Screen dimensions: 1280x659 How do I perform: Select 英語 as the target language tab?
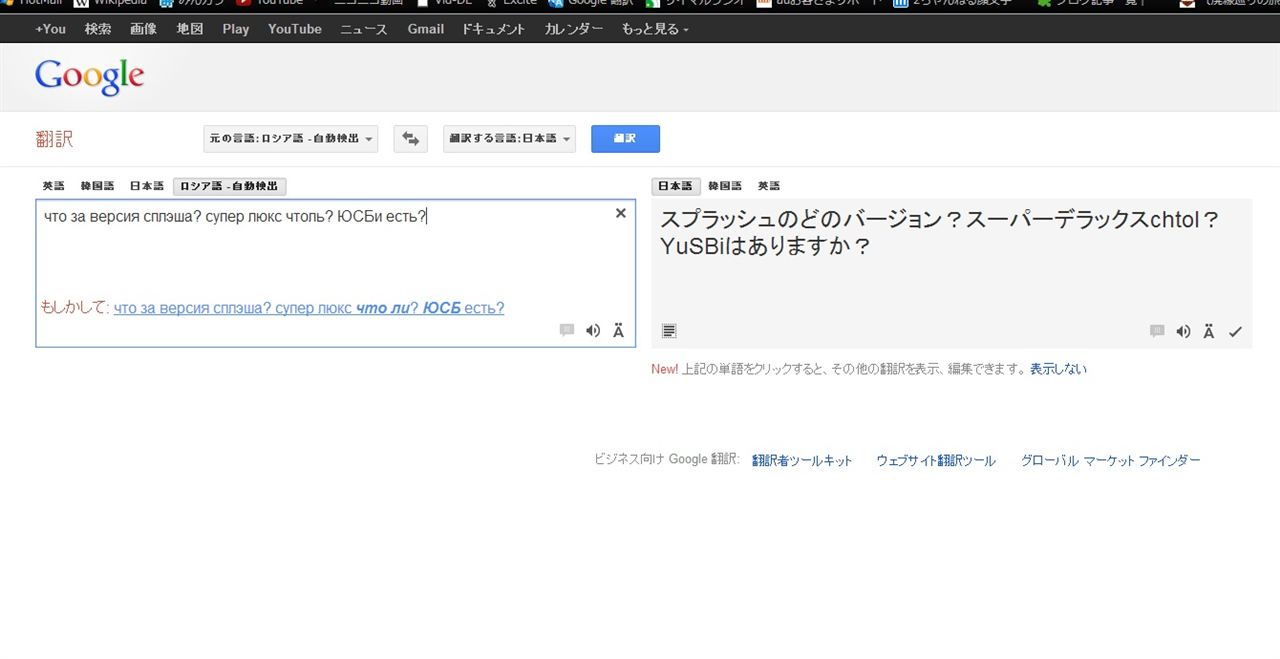[x=768, y=186]
